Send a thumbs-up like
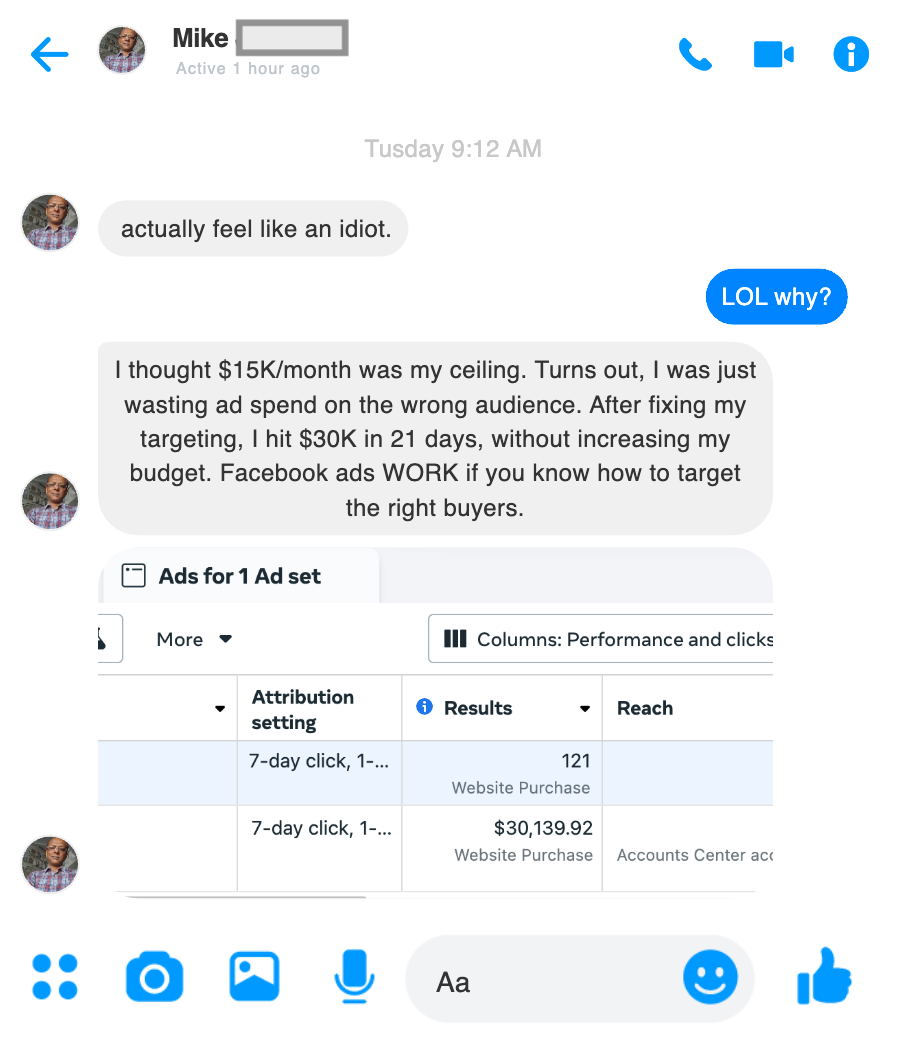 [x=824, y=977]
